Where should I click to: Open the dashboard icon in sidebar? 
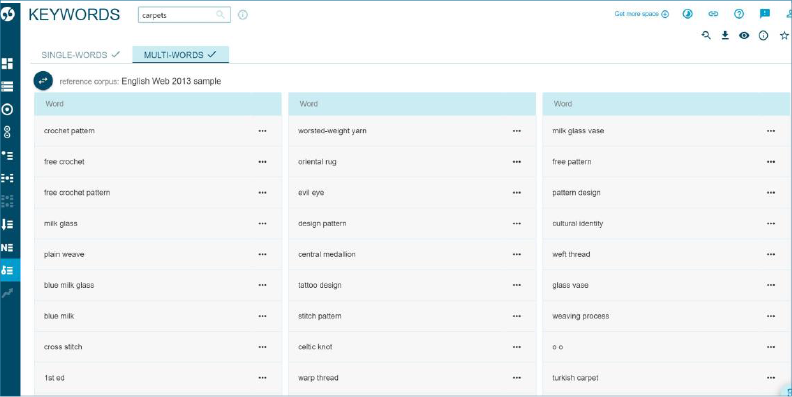tap(7, 64)
